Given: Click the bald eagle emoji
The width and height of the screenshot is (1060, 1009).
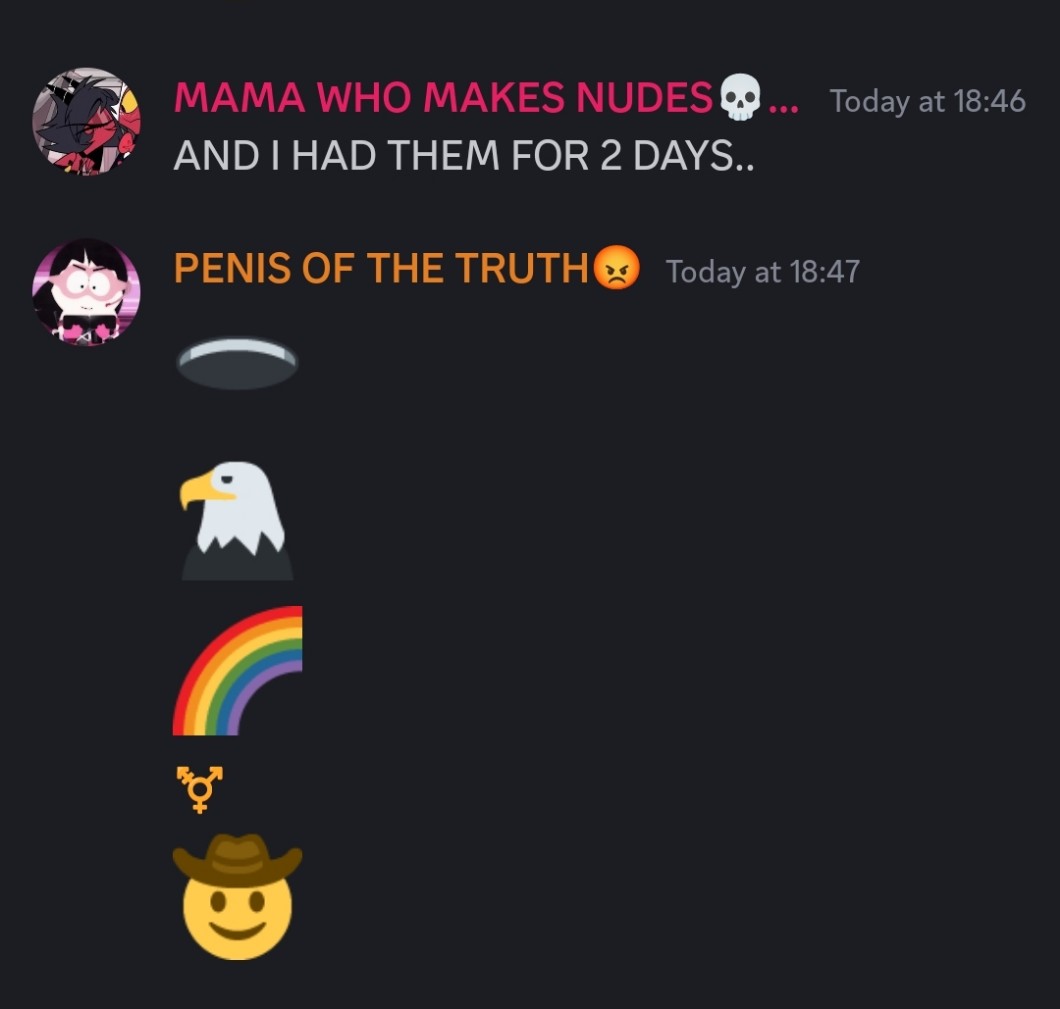Looking at the screenshot, I should (x=237, y=520).
